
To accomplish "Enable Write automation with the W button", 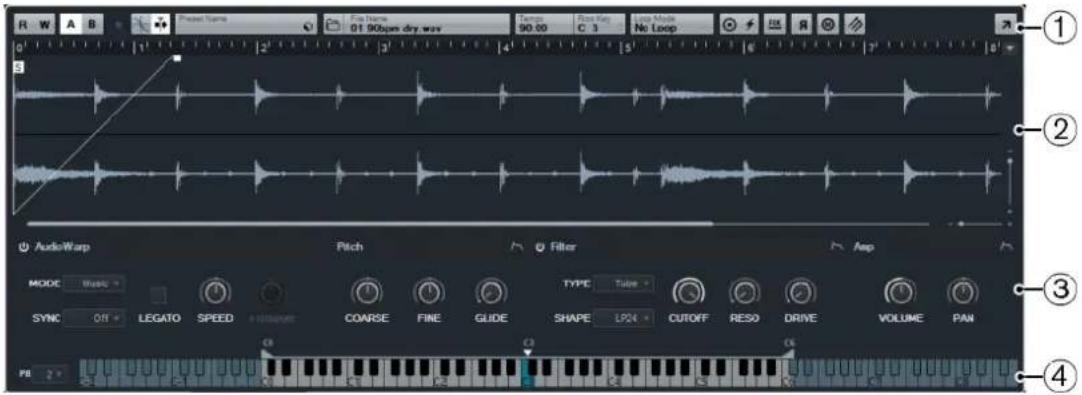I will pyautogui.click(x=44, y=25).
